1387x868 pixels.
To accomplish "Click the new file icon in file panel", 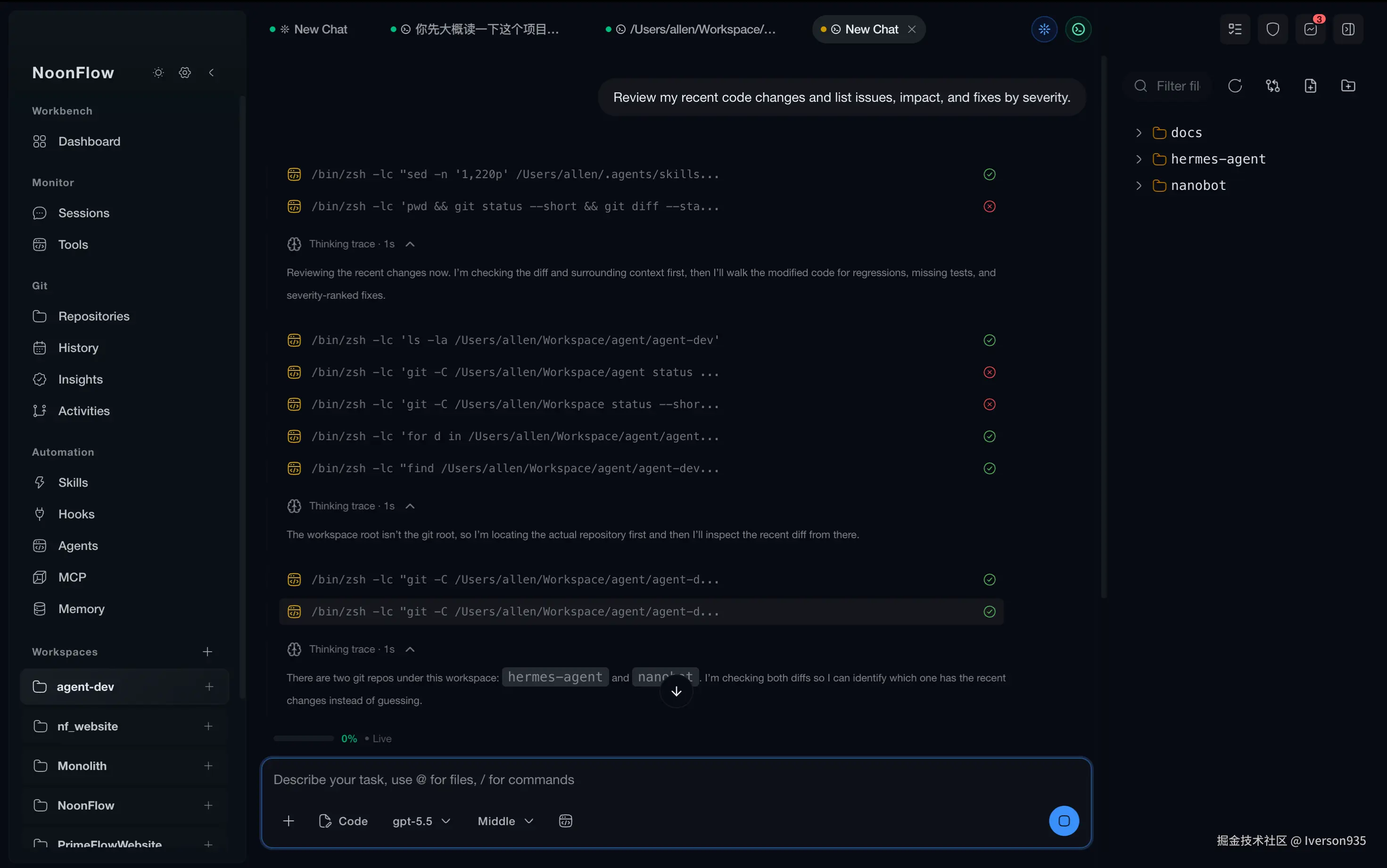I will [1310, 86].
